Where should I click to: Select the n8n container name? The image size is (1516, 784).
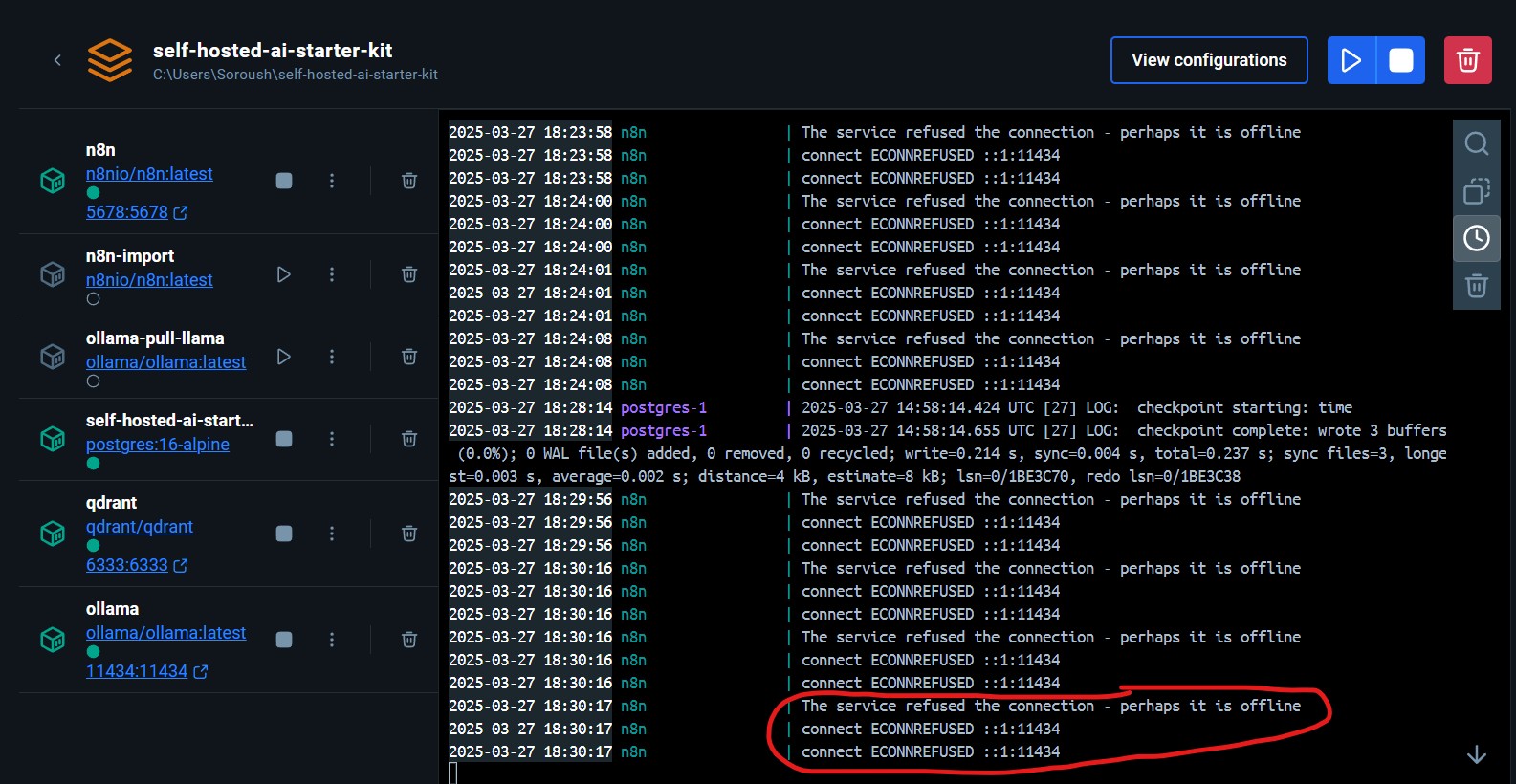[x=100, y=150]
